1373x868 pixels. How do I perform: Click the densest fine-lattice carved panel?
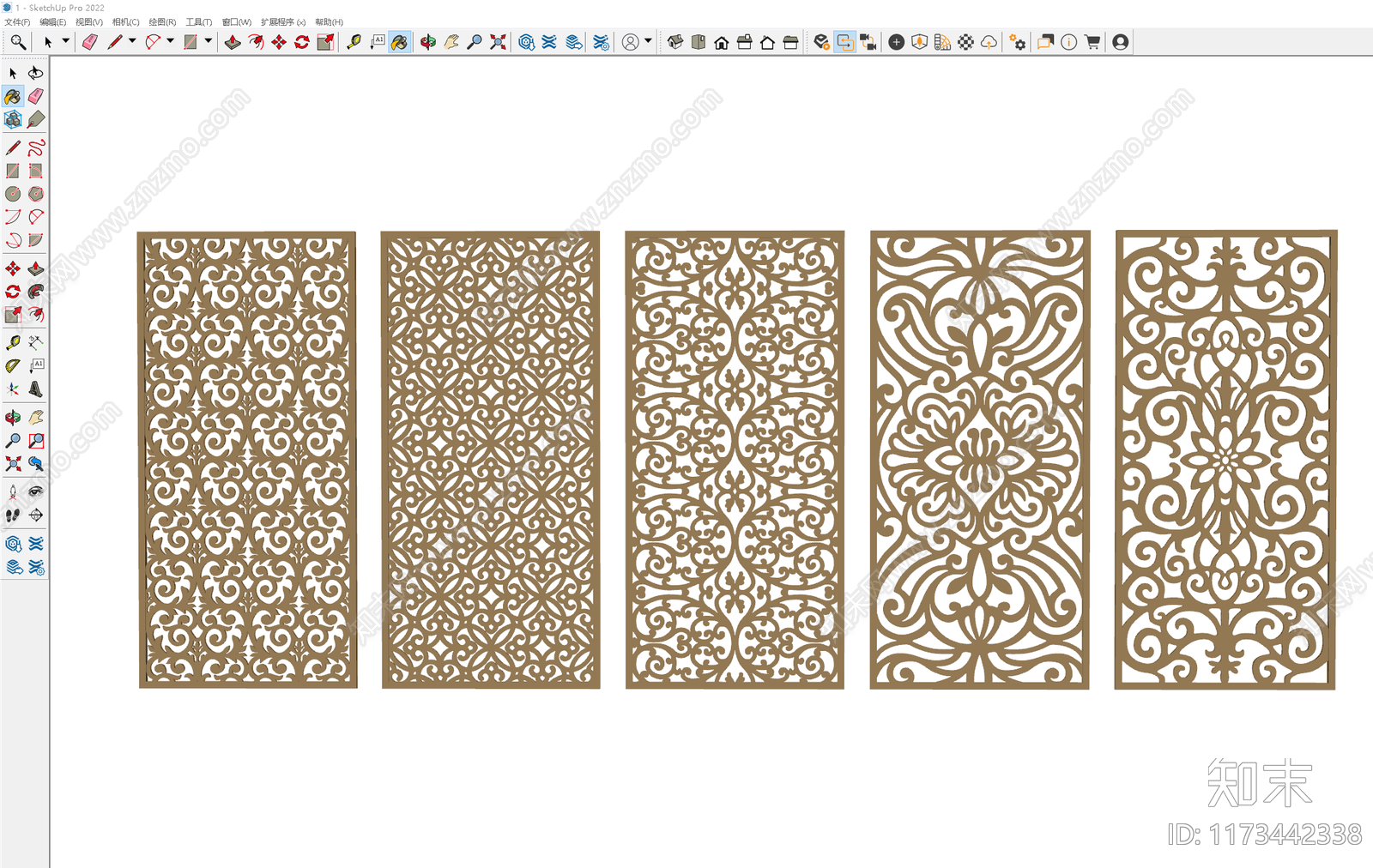click(490, 460)
